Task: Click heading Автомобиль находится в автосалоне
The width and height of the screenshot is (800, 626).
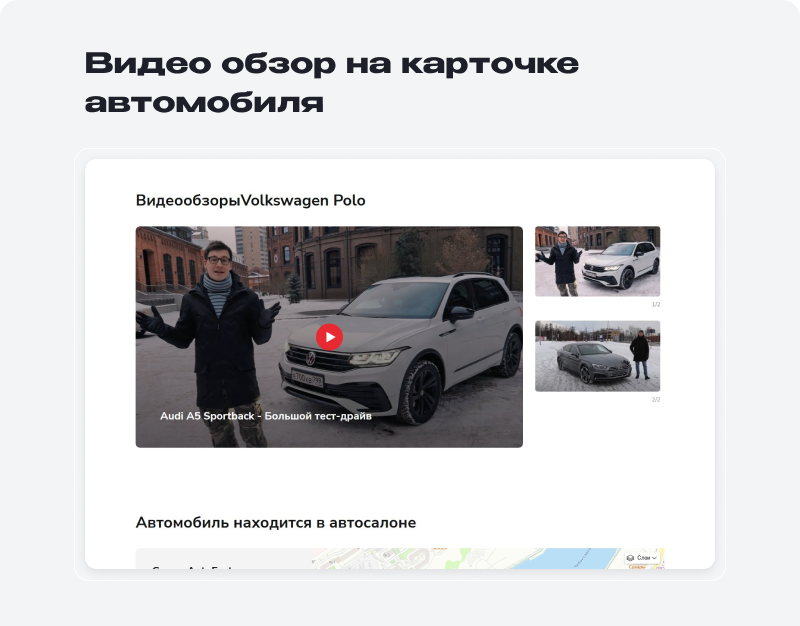Action: pyautogui.click(x=276, y=522)
